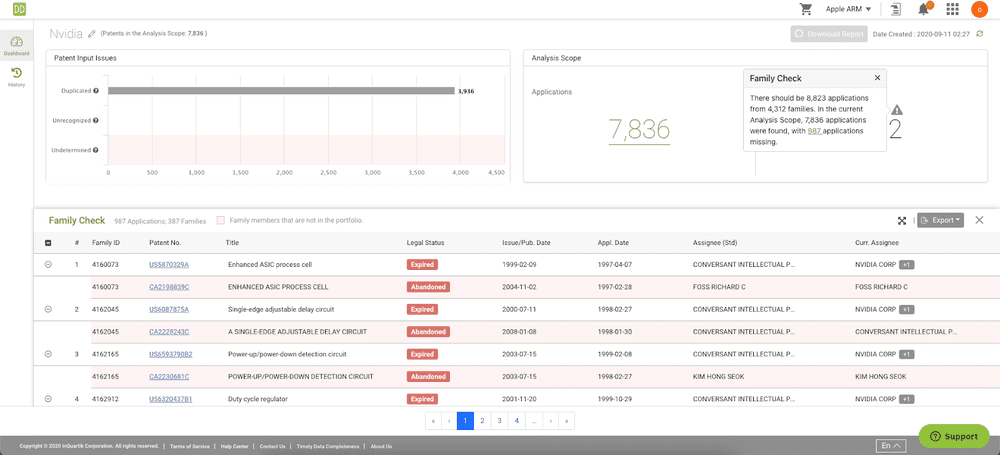Image resolution: width=1000 pixels, height=455 pixels.
Task: Click the green Support button
Action: coord(953,436)
